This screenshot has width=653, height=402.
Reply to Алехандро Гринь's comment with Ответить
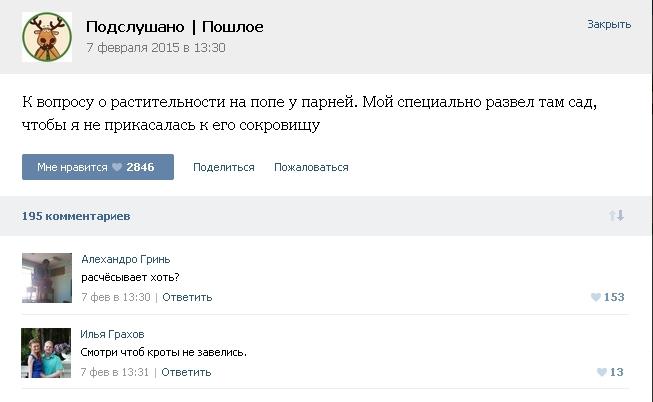point(187,297)
